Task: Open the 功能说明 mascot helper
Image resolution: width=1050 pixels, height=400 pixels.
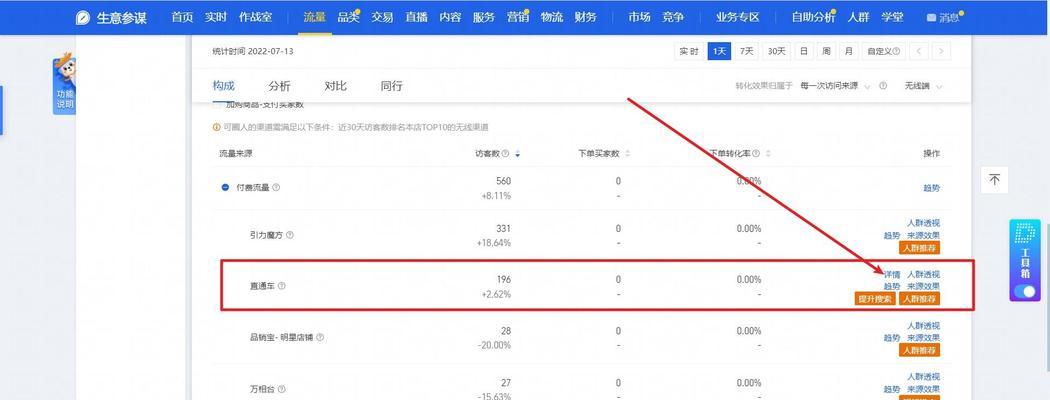Action: (x=64, y=85)
